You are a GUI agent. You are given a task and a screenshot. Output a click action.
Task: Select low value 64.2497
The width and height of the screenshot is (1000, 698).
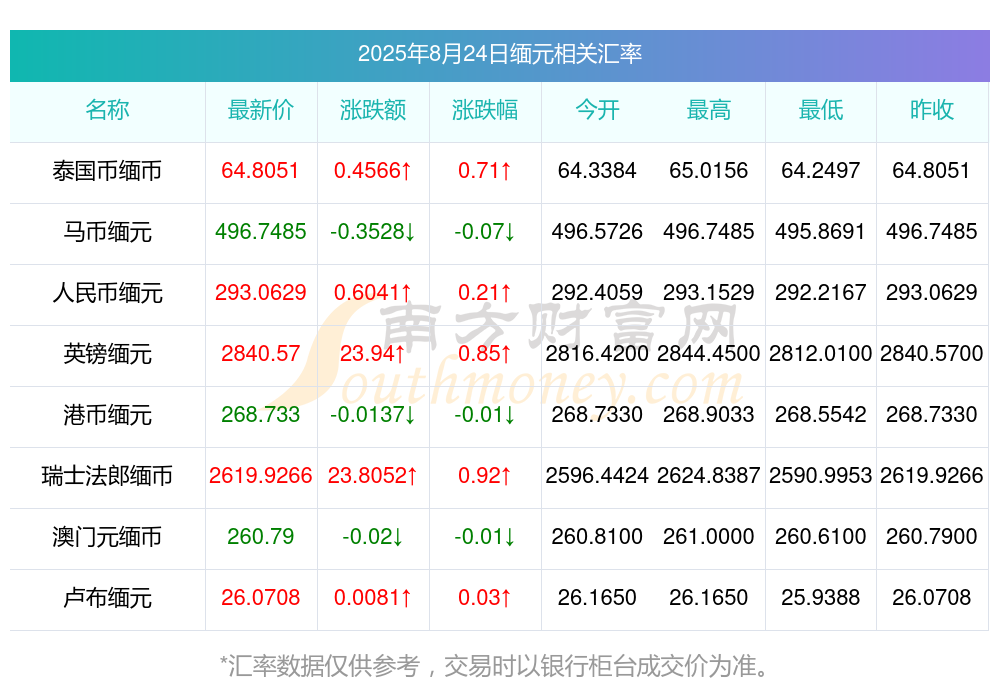point(821,170)
